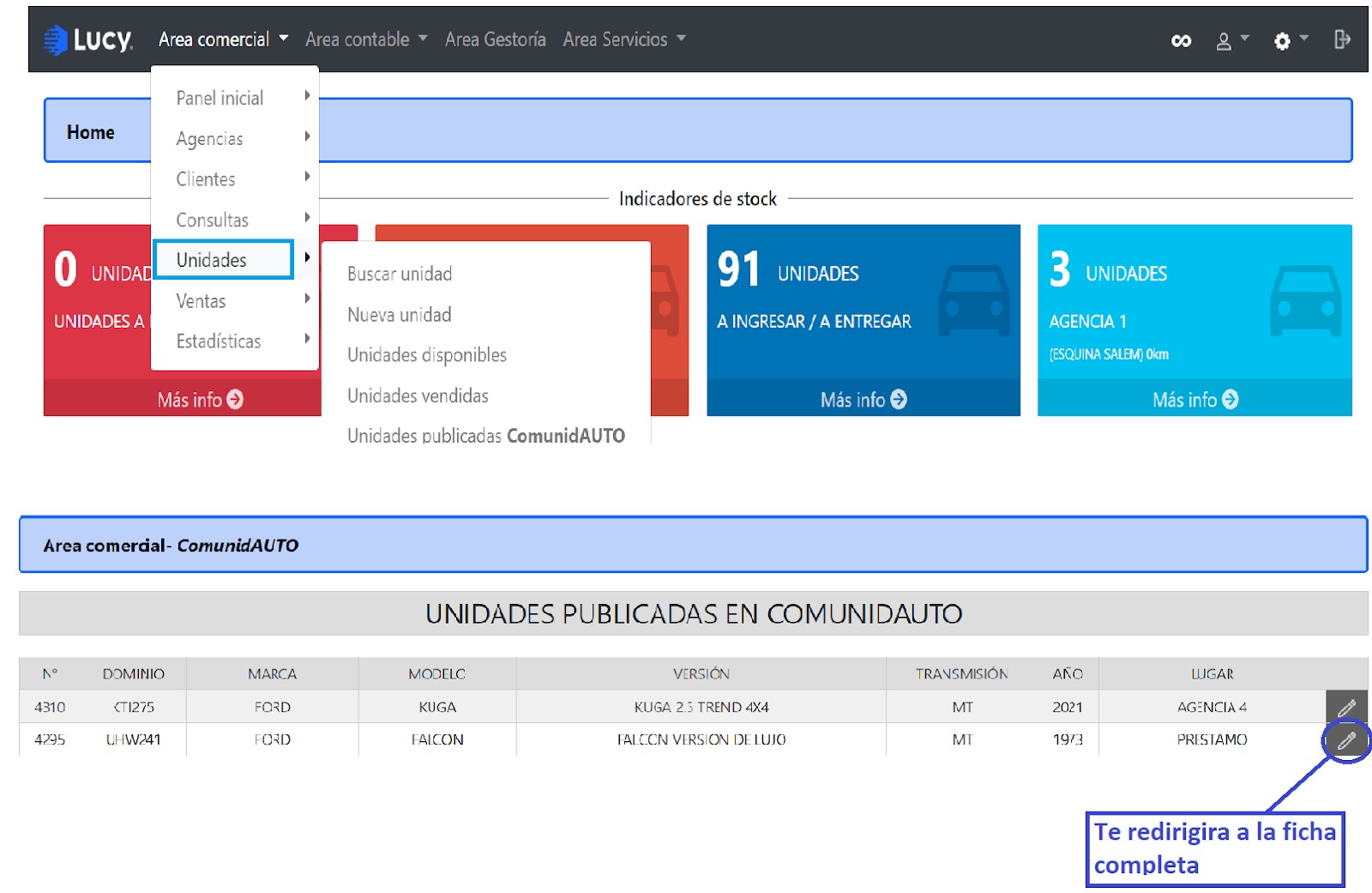
Task: Click the logout icon
Action: pos(1342,39)
